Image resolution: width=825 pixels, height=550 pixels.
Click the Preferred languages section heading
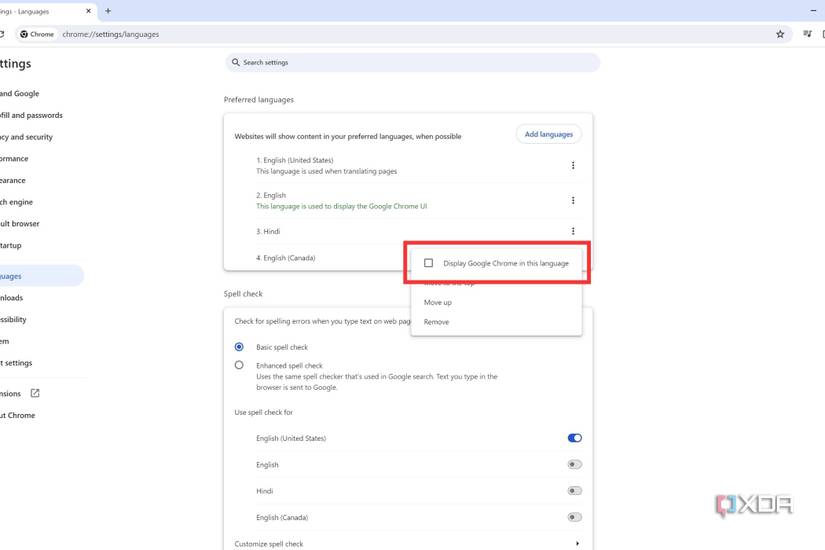point(259,99)
